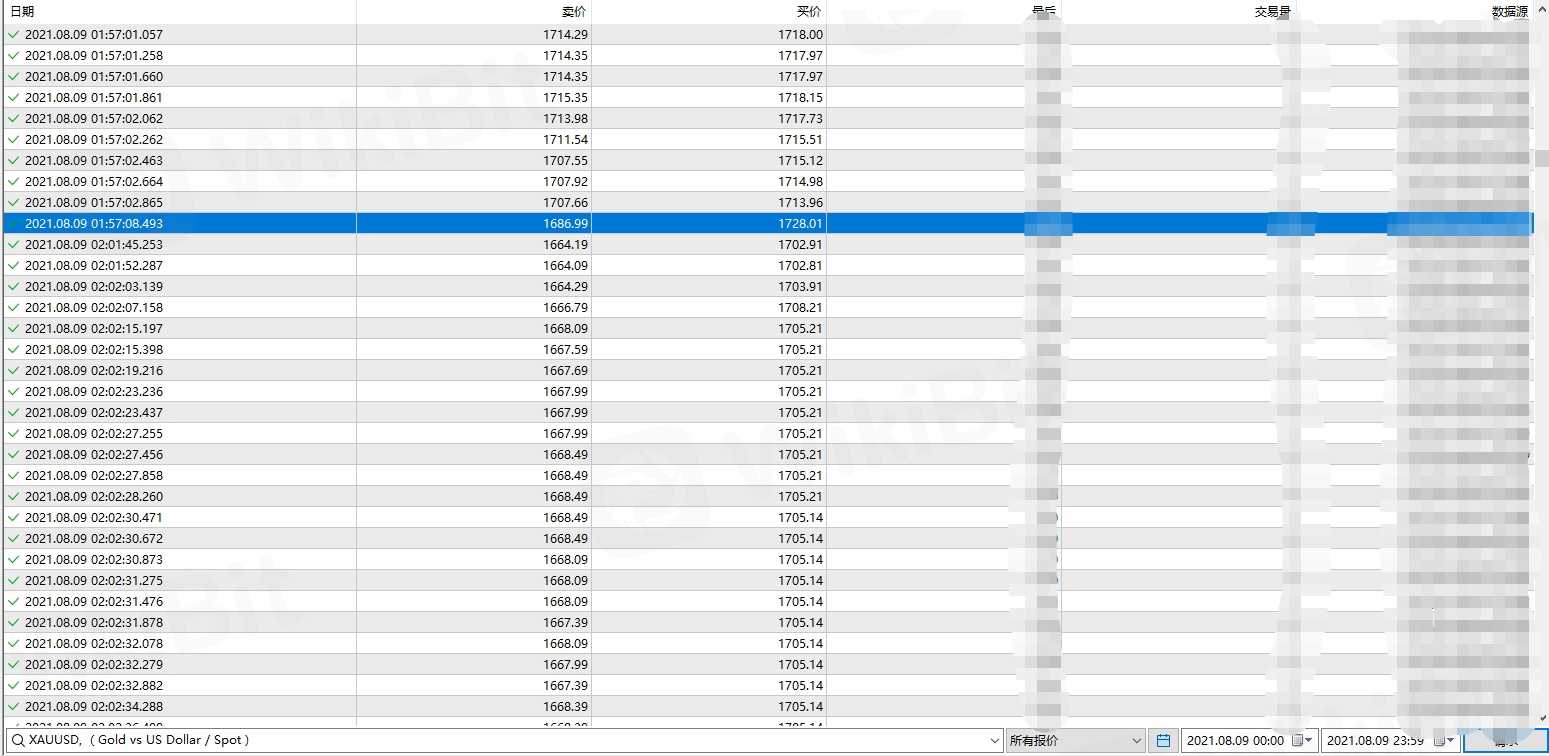Screen dimensions: 1549x756
Task: Expand the XAUUSD symbol dropdown arrow
Action: [994, 741]
